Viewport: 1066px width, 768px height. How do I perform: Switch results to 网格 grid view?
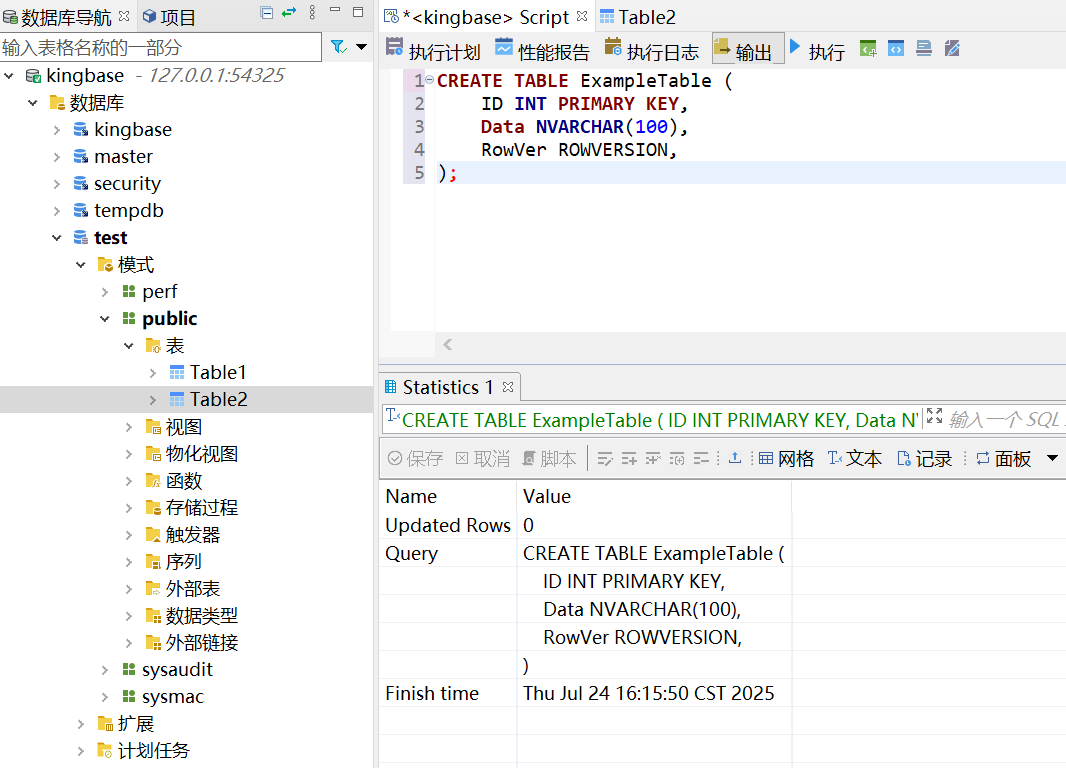786,458
